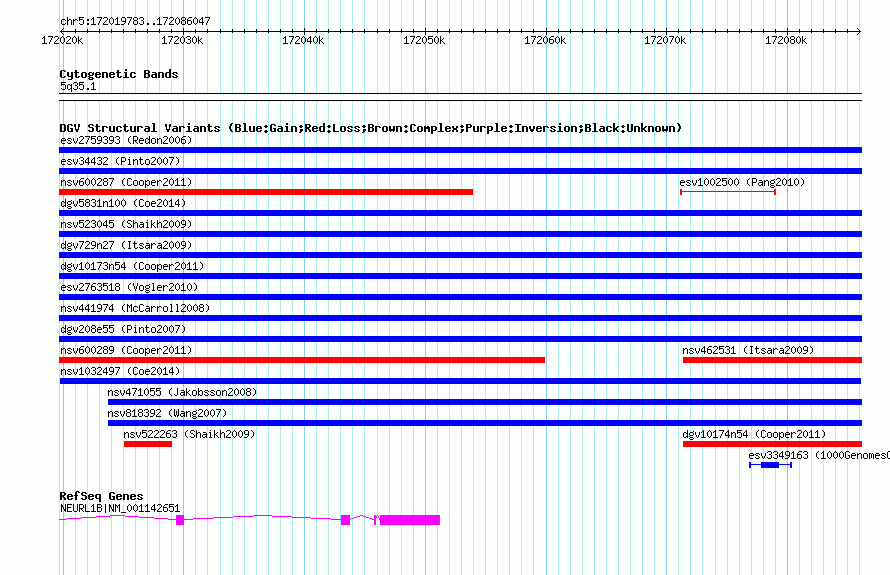Open nsv471055 (Jakobsson2008) variant label

click(182, 392)
